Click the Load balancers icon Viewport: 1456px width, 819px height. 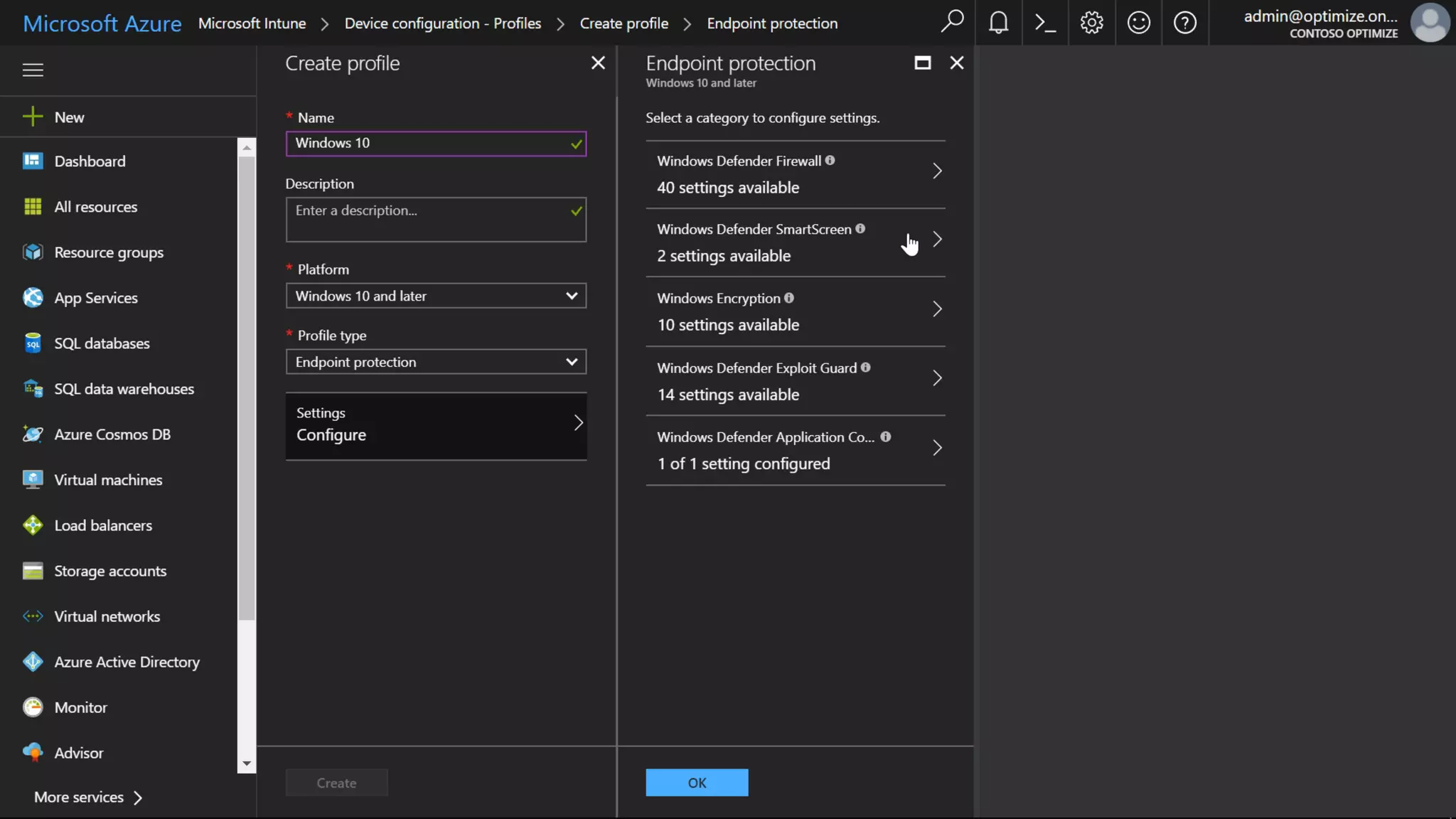tap(33, 525)
